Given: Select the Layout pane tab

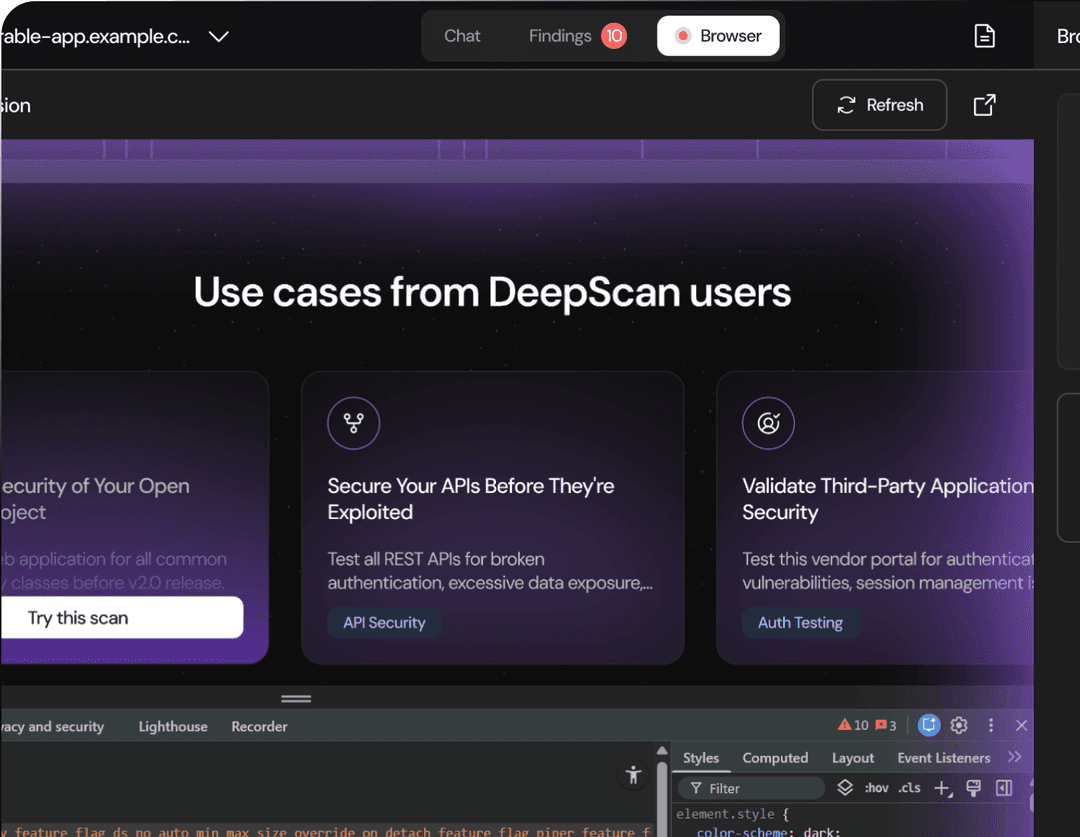Looking at the screenshot, I should coord(853,758).
